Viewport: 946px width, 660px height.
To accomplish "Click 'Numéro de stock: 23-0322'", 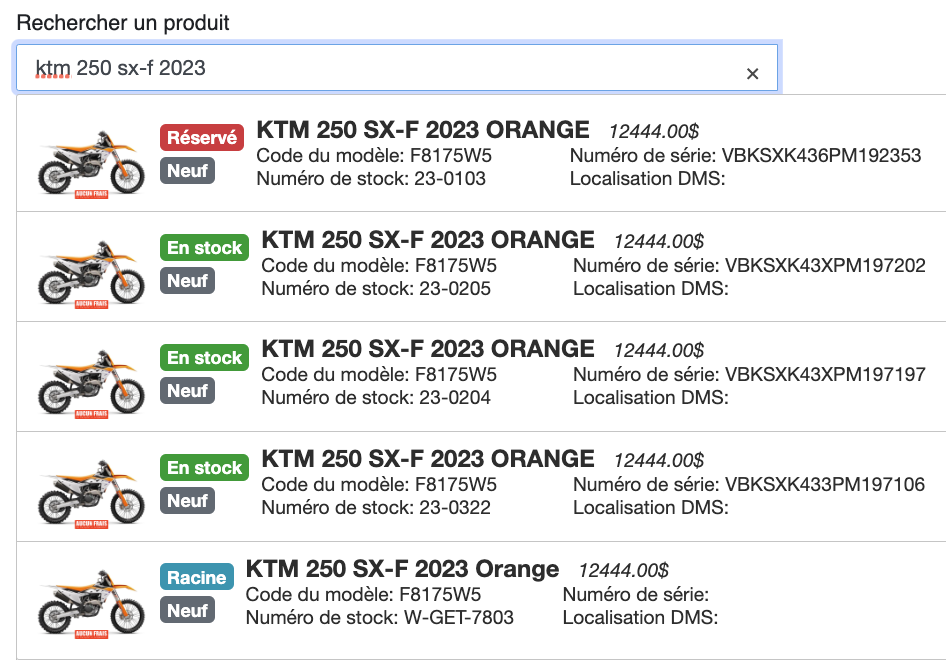I will point(376,507).
